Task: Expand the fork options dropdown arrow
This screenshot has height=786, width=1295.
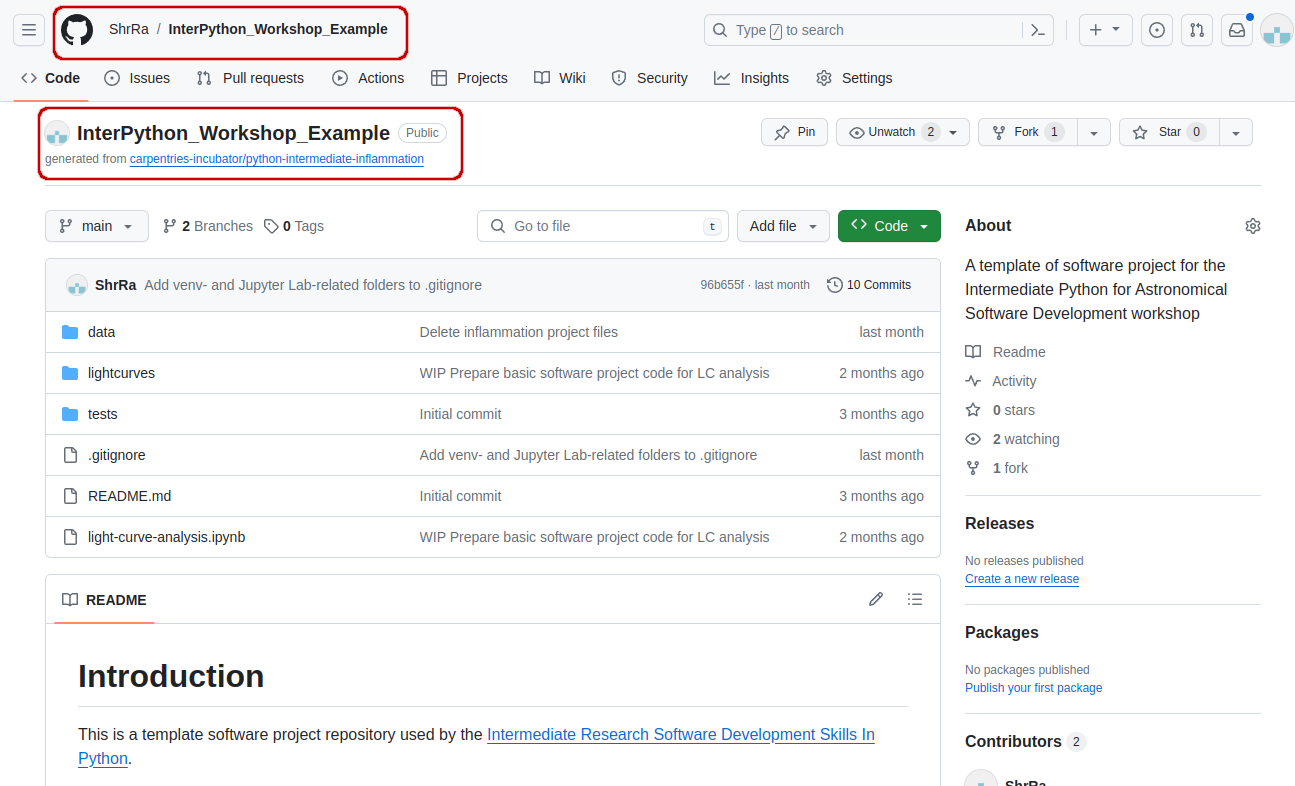Action: tap(1094, 132)
